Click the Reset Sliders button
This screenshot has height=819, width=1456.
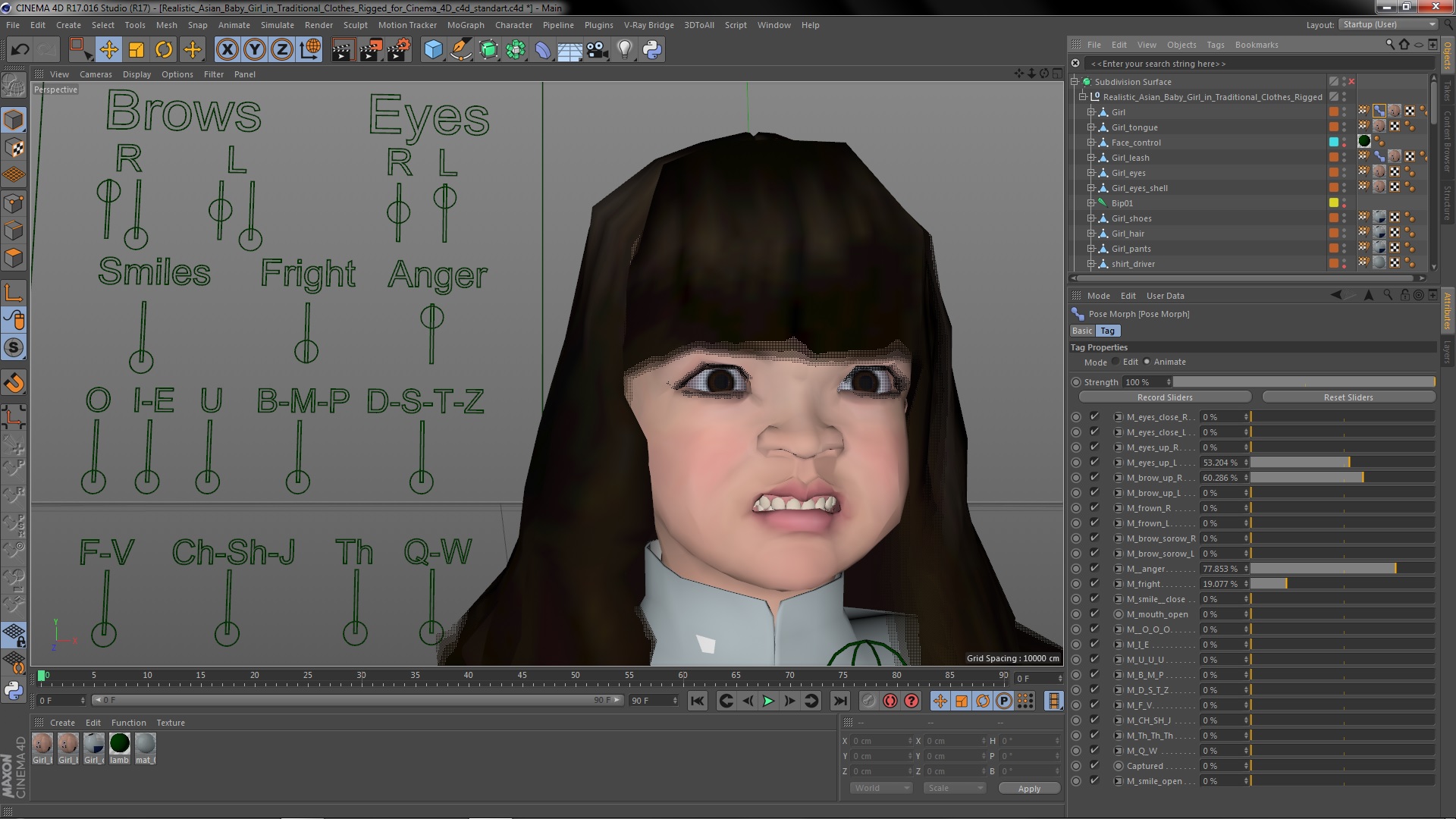[x=1348, y=397]
